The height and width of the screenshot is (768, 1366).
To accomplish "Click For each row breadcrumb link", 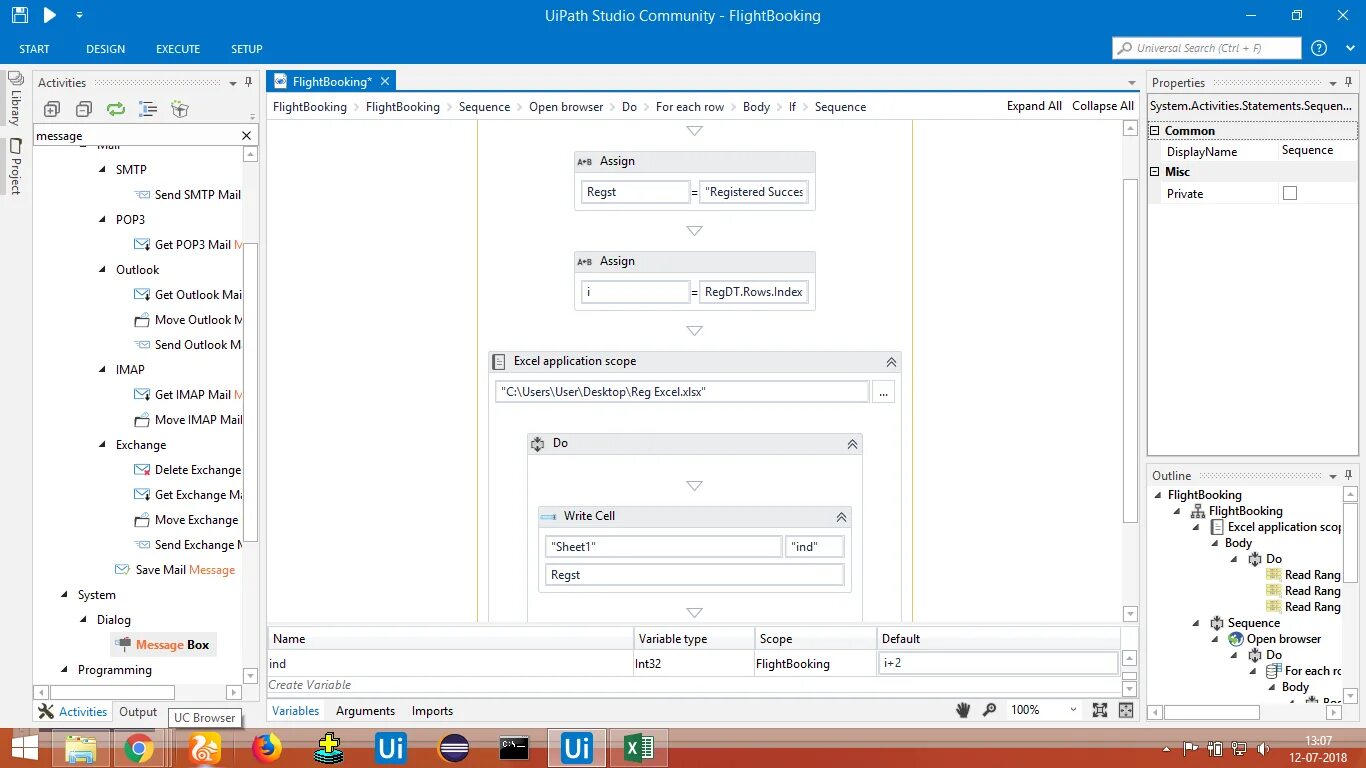I will pos(690,107).
